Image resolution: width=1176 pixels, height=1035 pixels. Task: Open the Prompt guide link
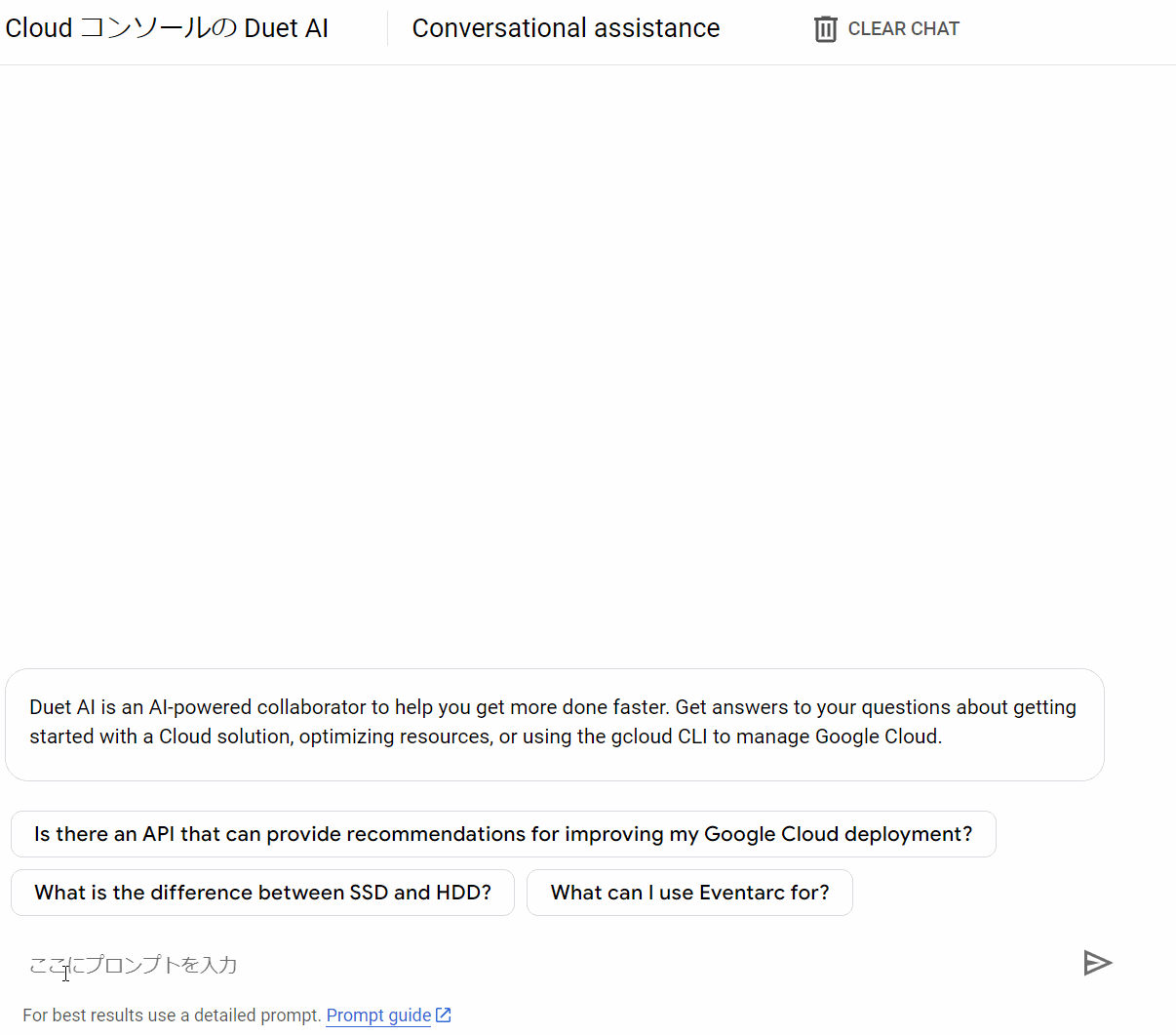[378, 1015]
